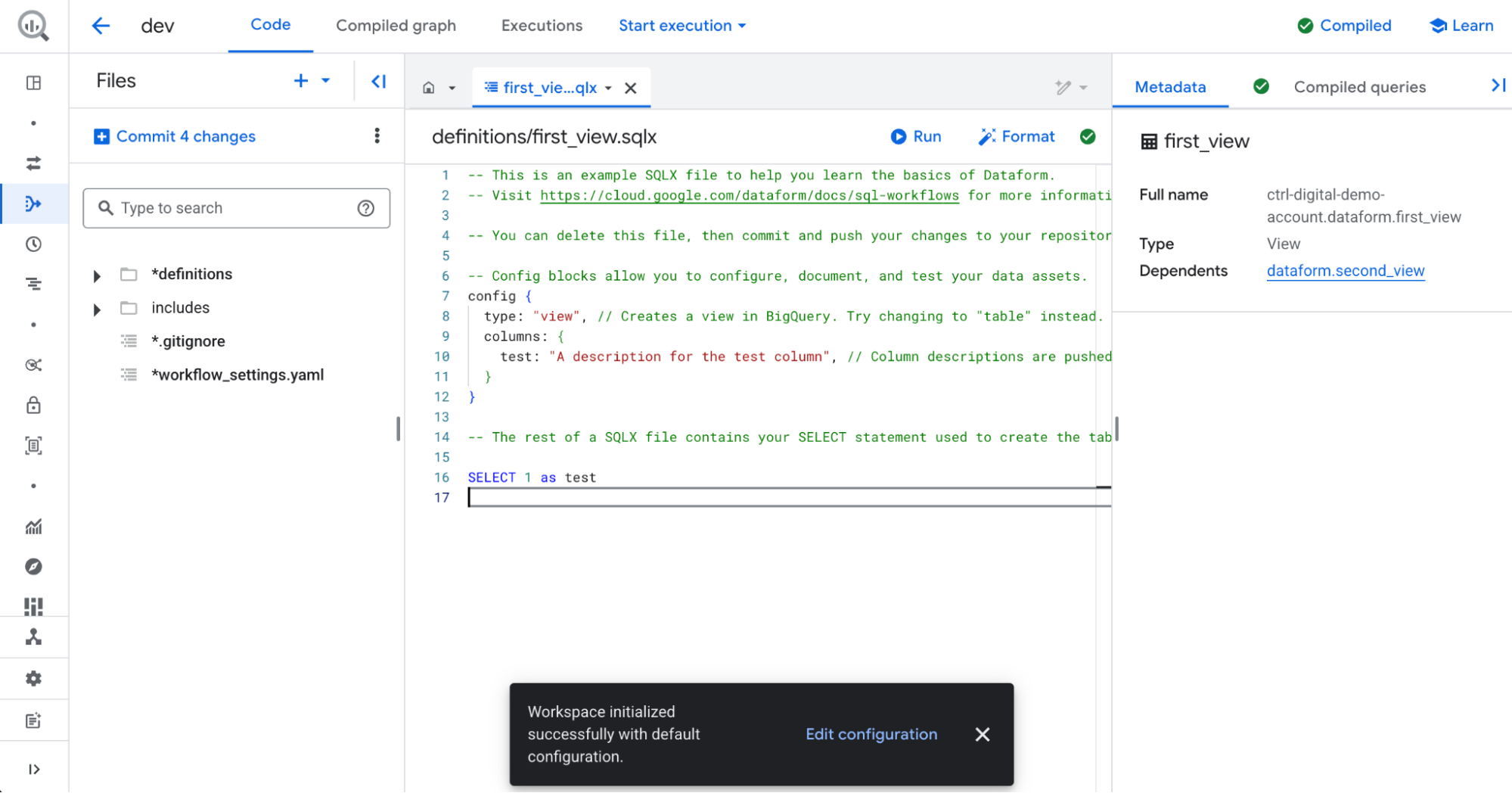Select the Metadata tab
Screen dimensions: 1512x793
(1170, 87)
